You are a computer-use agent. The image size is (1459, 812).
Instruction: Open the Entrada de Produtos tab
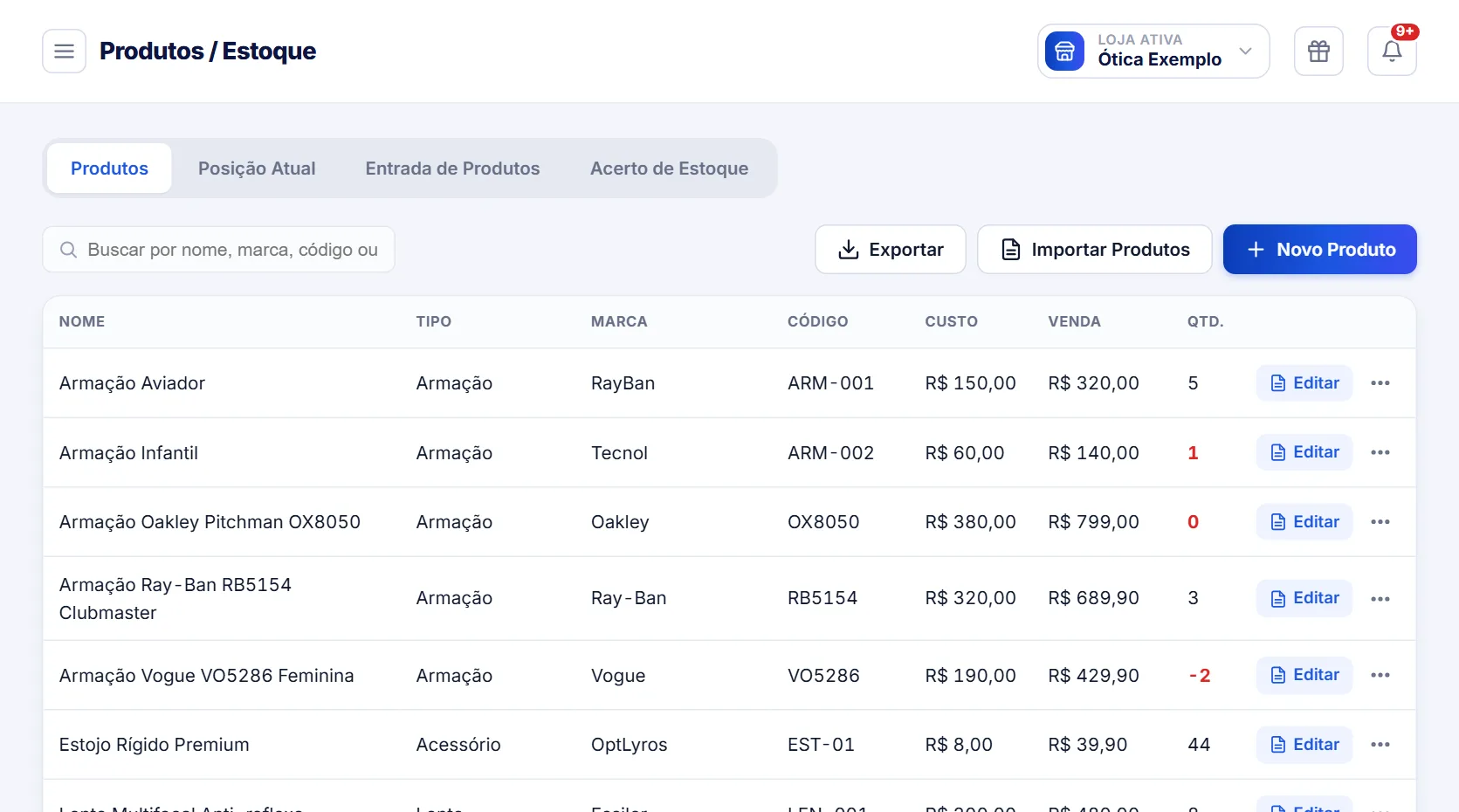(x=452, y=169)
